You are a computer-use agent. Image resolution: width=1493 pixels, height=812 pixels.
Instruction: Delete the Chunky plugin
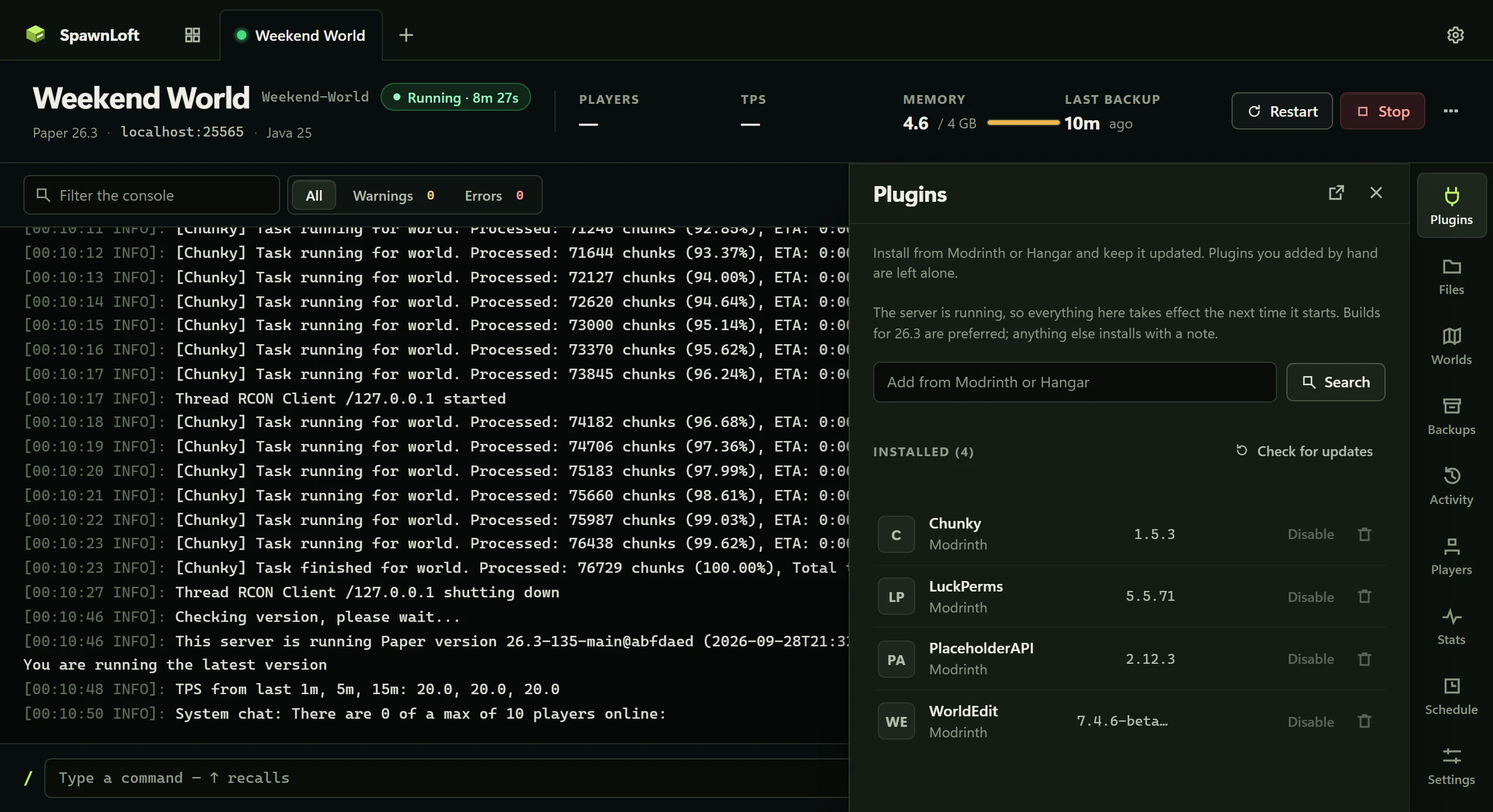(1364, 534)
